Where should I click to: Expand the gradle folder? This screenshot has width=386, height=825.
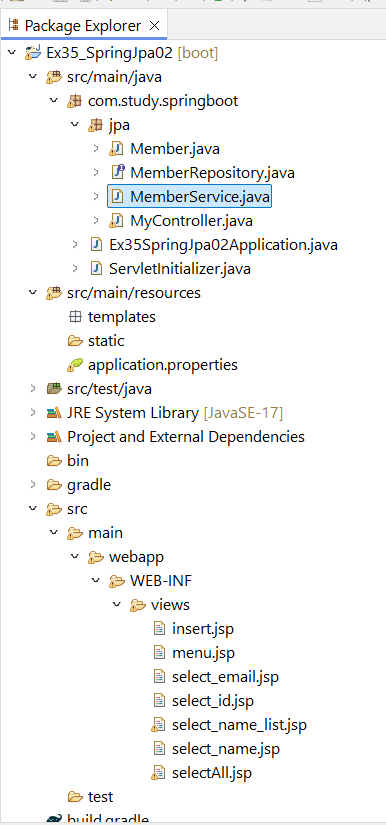(33, 484)
